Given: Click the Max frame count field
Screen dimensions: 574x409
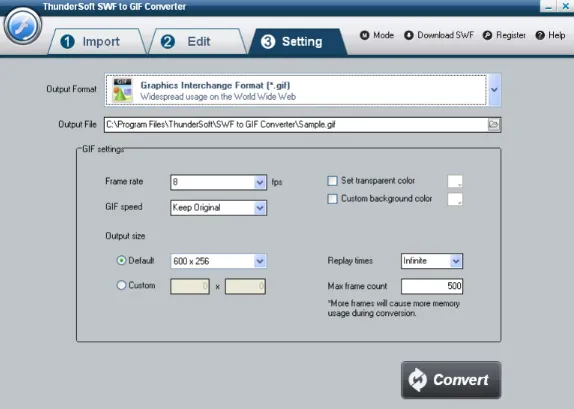Looking at the screenshot, I should tap(432, 286).
